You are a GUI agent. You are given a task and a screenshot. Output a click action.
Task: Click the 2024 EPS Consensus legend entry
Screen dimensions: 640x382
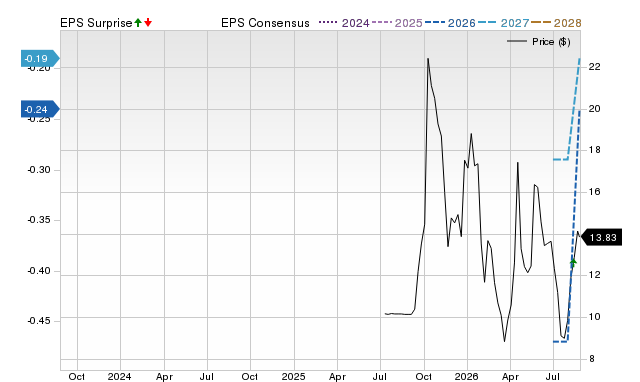(344, 23)
